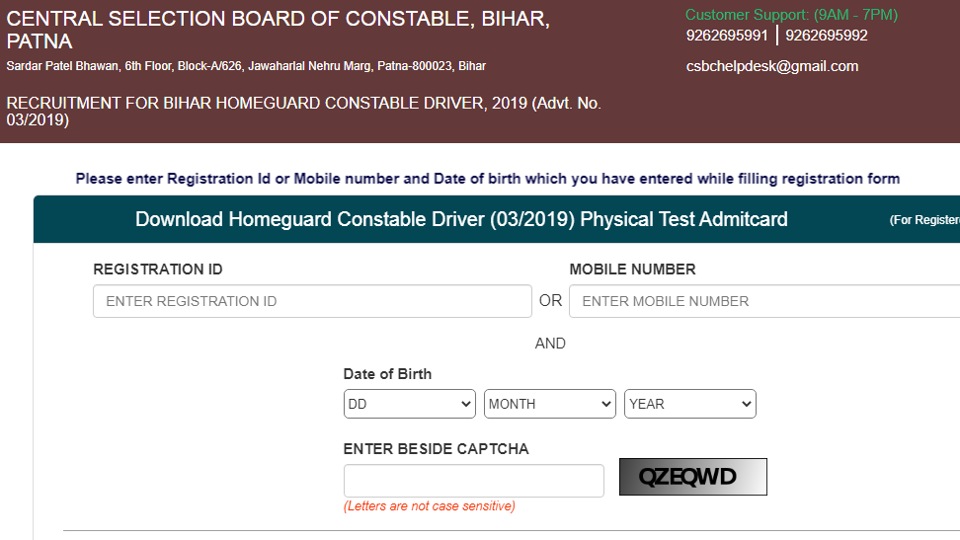Image resolution: width=960 pixels, height=540 pixels.
Task: Click the Customer Support hours text
Action: [792, 15]
